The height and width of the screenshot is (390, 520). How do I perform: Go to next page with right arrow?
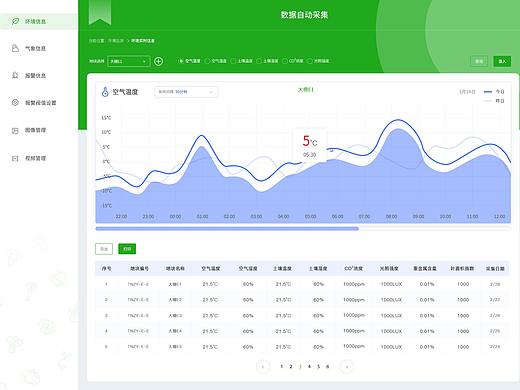click(x=347, y=367)
